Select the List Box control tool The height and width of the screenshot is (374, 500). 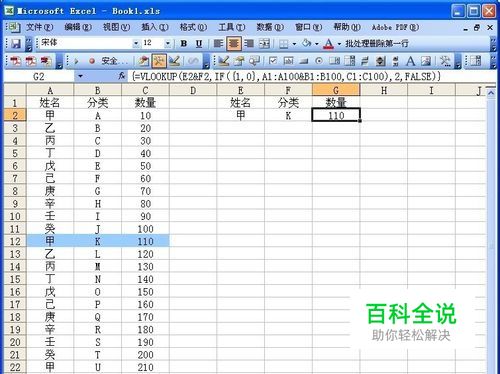(334, 61)
